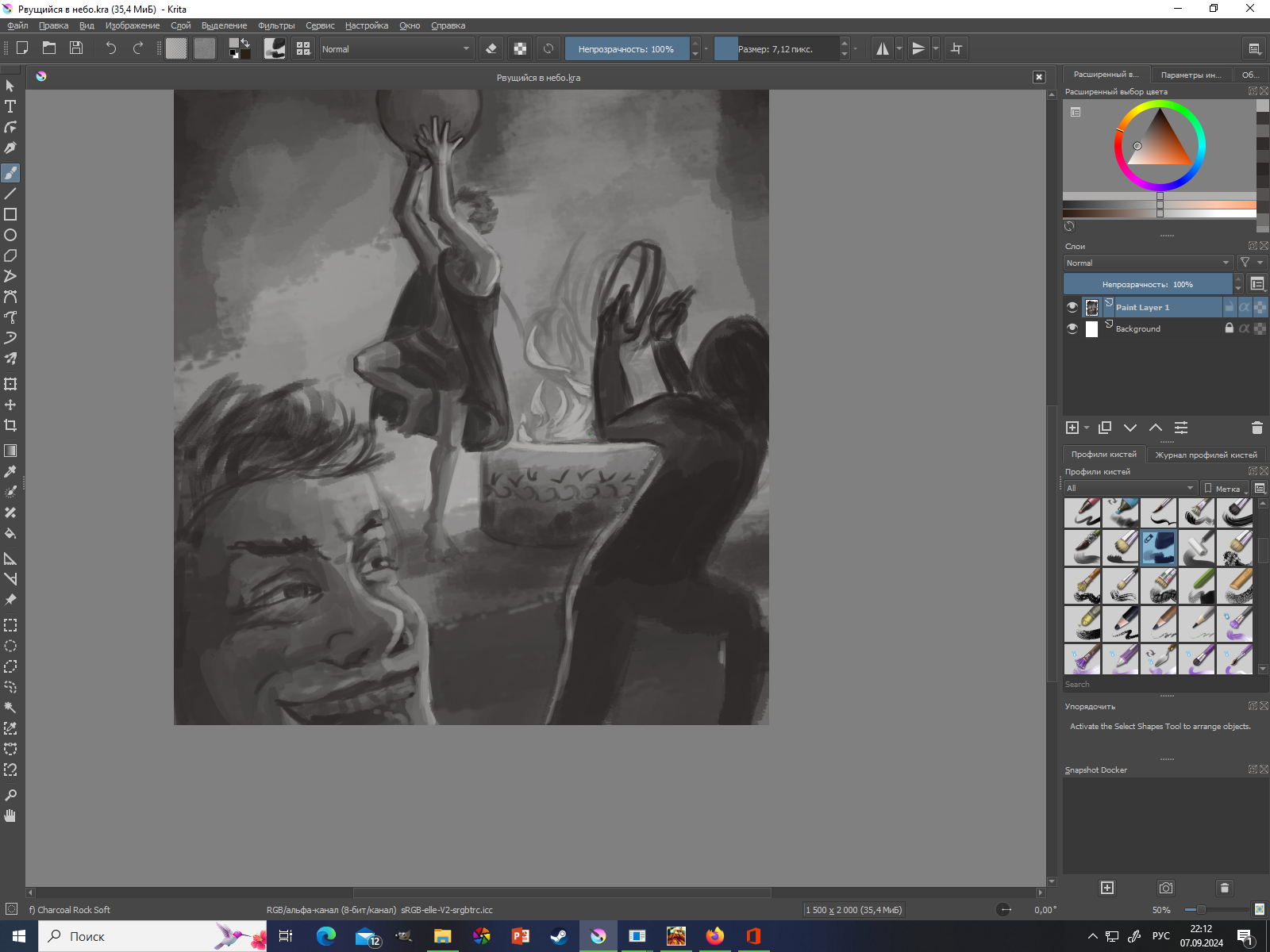Activate the Zoom tool
The width and height of the screenshot is (1270, 952).
[x=10, y=795]
